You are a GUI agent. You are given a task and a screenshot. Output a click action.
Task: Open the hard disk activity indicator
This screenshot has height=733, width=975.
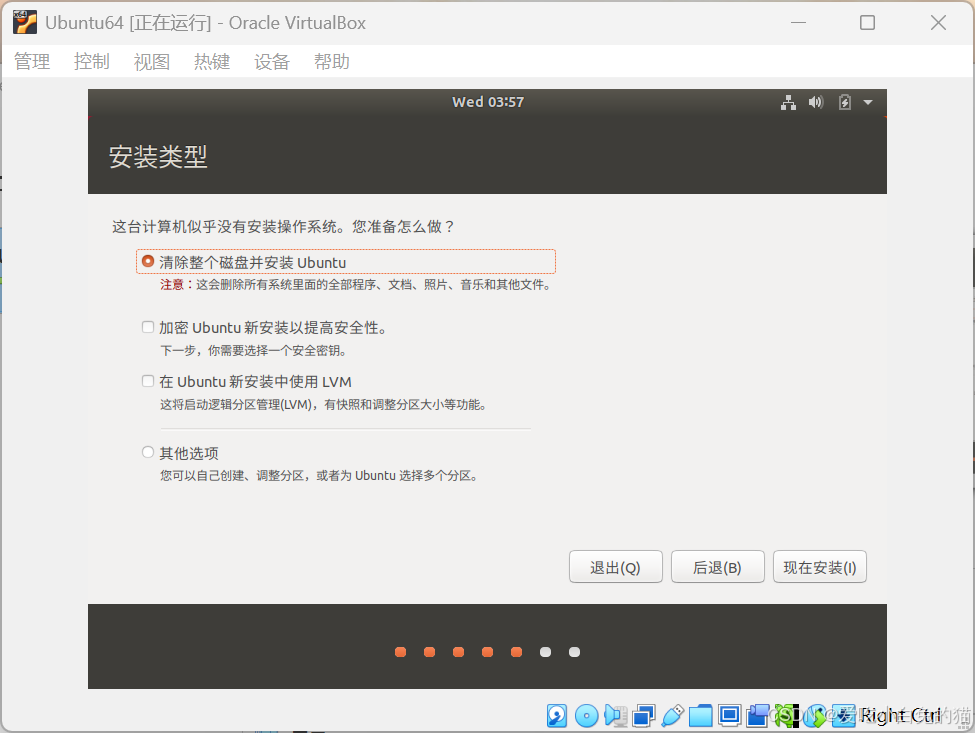coord(557,716)
